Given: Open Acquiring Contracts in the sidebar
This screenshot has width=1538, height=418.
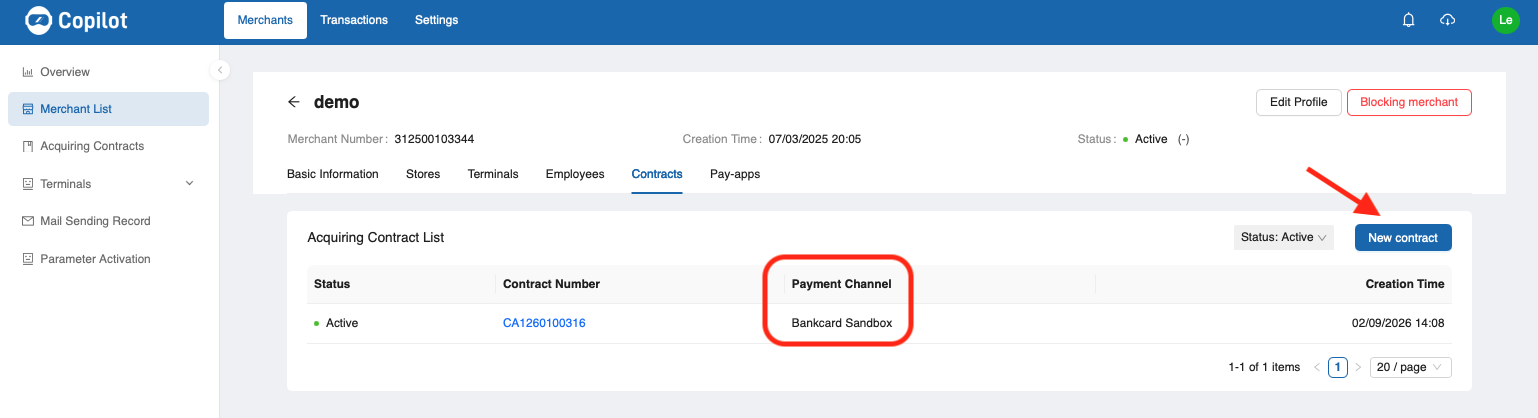Looking at the screenshot, I should [92, 146].
